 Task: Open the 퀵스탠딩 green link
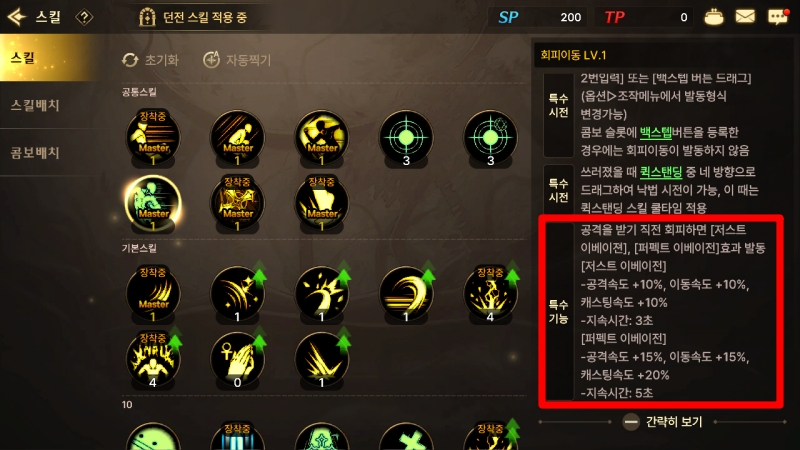(661, 172)
